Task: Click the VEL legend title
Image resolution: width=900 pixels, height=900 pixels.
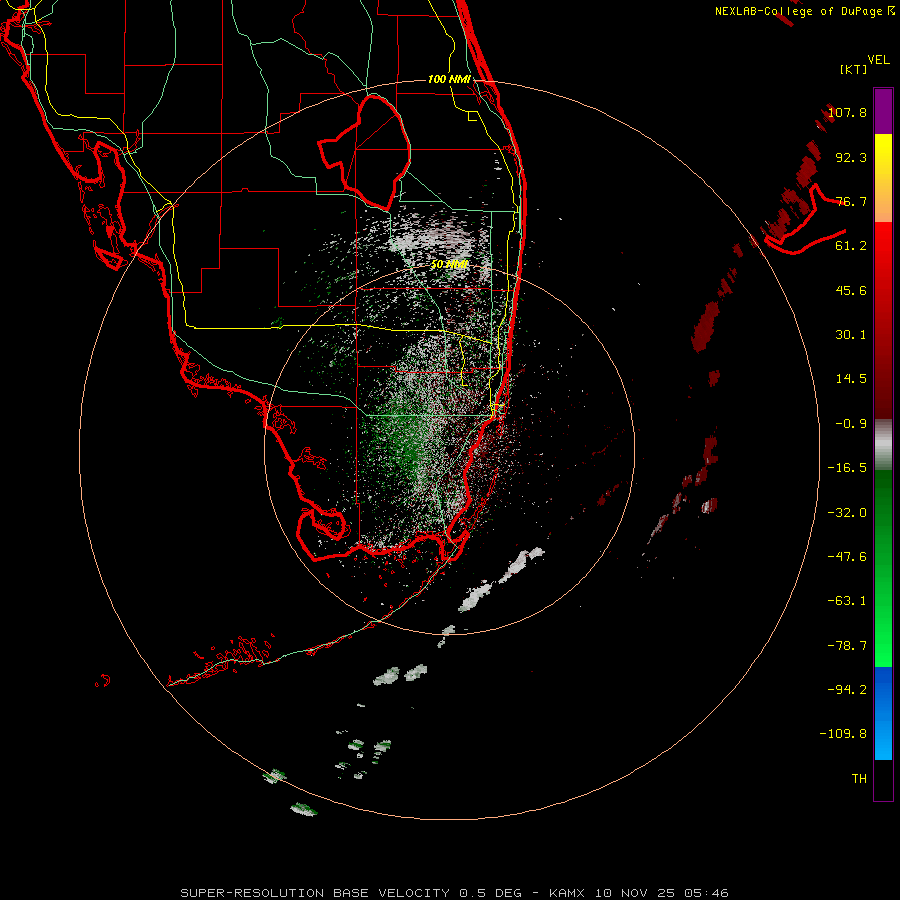Action: point(878,60)
